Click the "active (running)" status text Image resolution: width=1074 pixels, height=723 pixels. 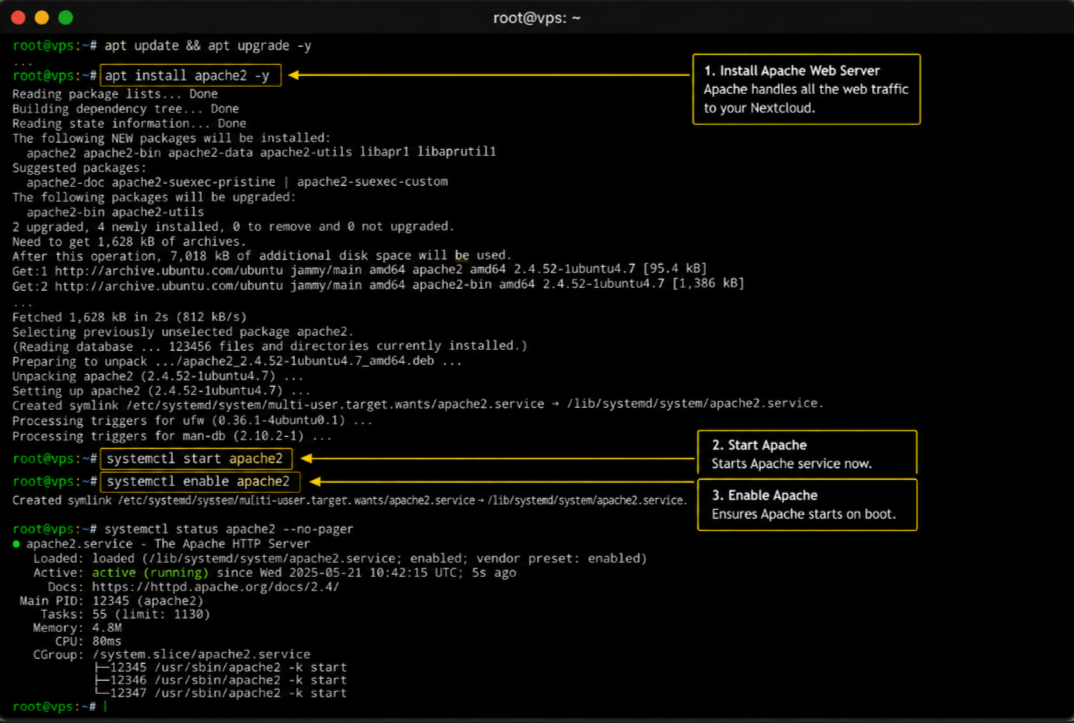[150, 573]
